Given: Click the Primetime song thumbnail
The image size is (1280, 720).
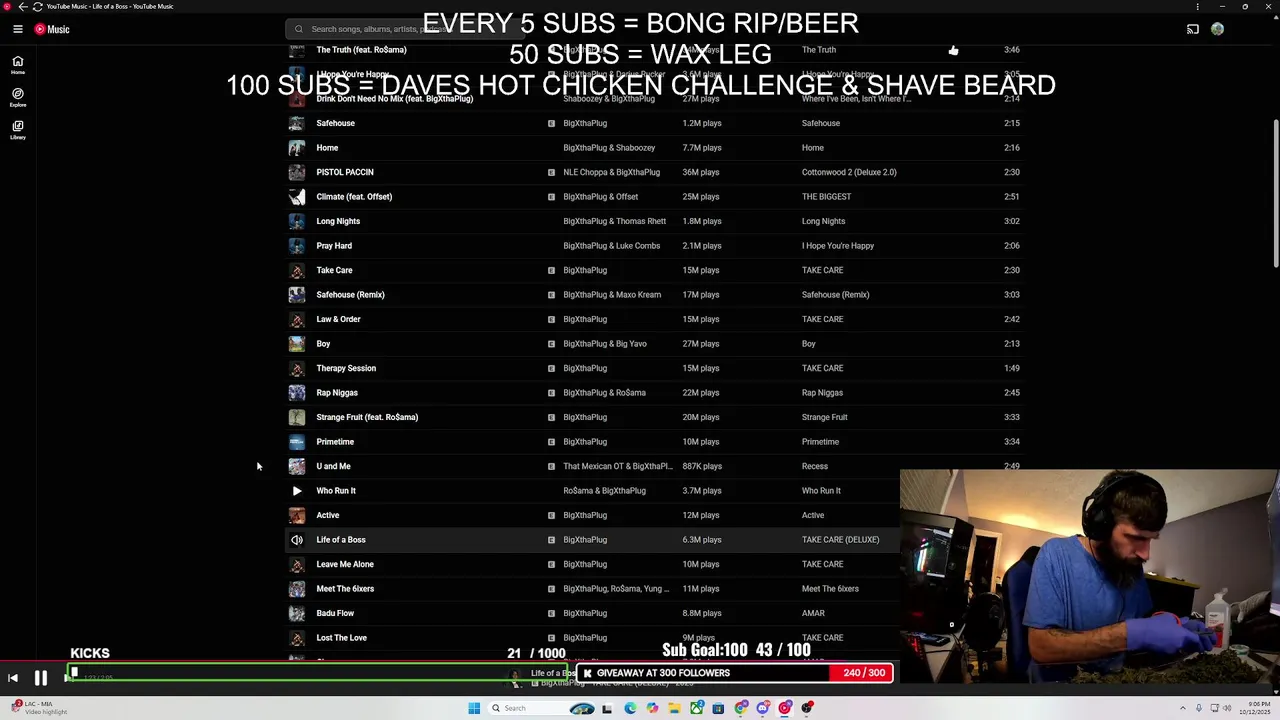Looking at the screenshot, I should pos(296,442).
